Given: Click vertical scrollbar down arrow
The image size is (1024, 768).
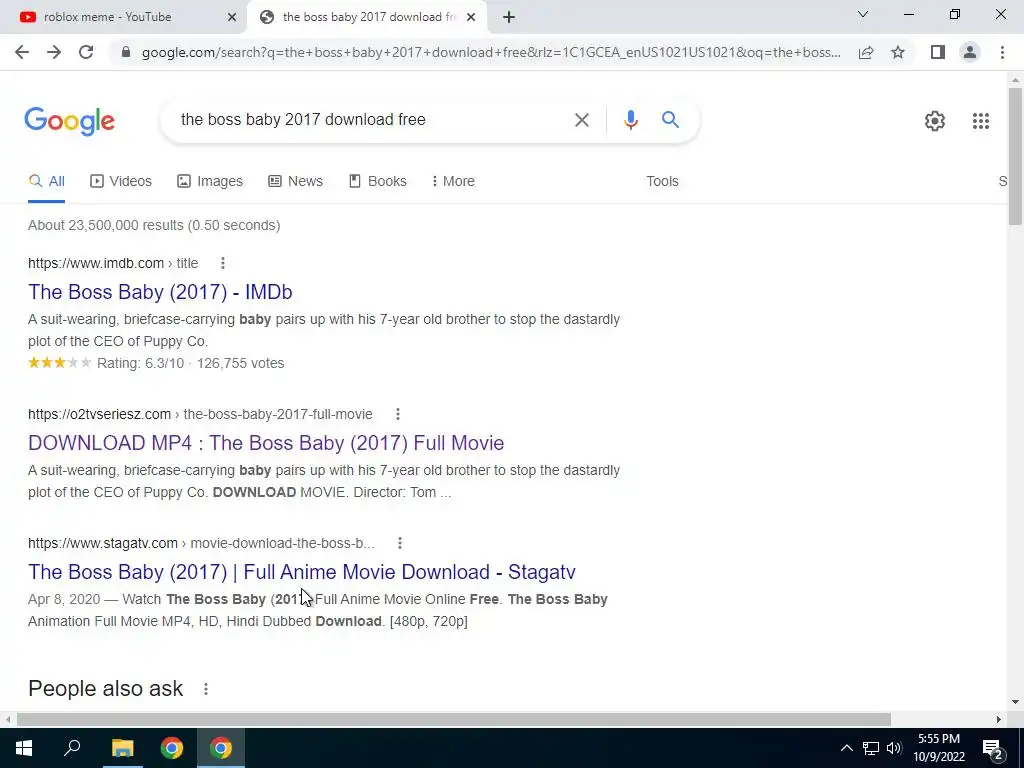Looking at the screenshot, I should tap(1015, 703).
